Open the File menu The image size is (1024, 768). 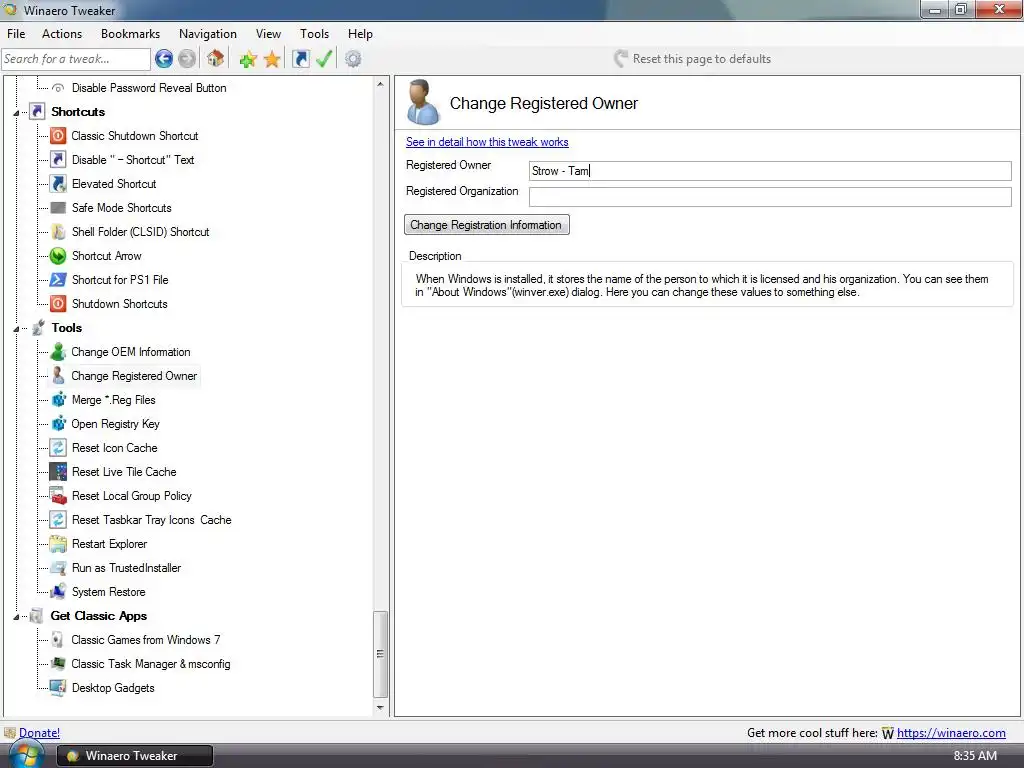(16, 34)
